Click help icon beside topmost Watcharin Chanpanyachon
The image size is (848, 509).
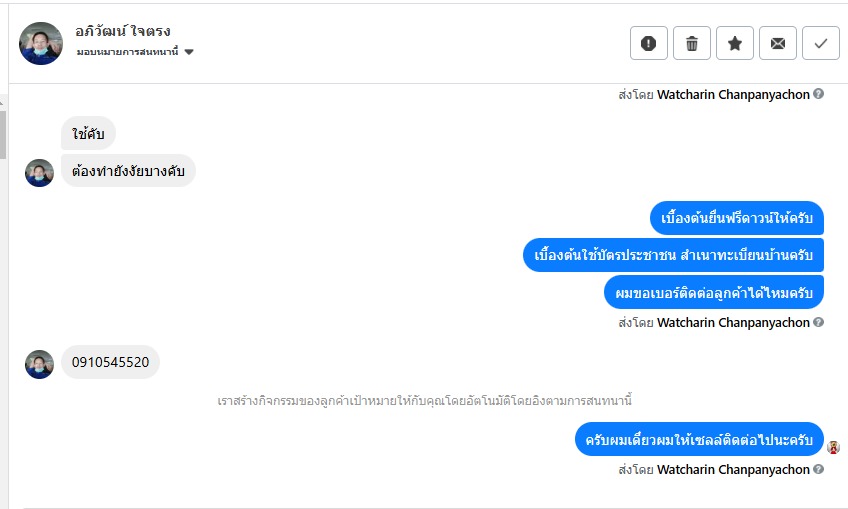click(819, 95)
